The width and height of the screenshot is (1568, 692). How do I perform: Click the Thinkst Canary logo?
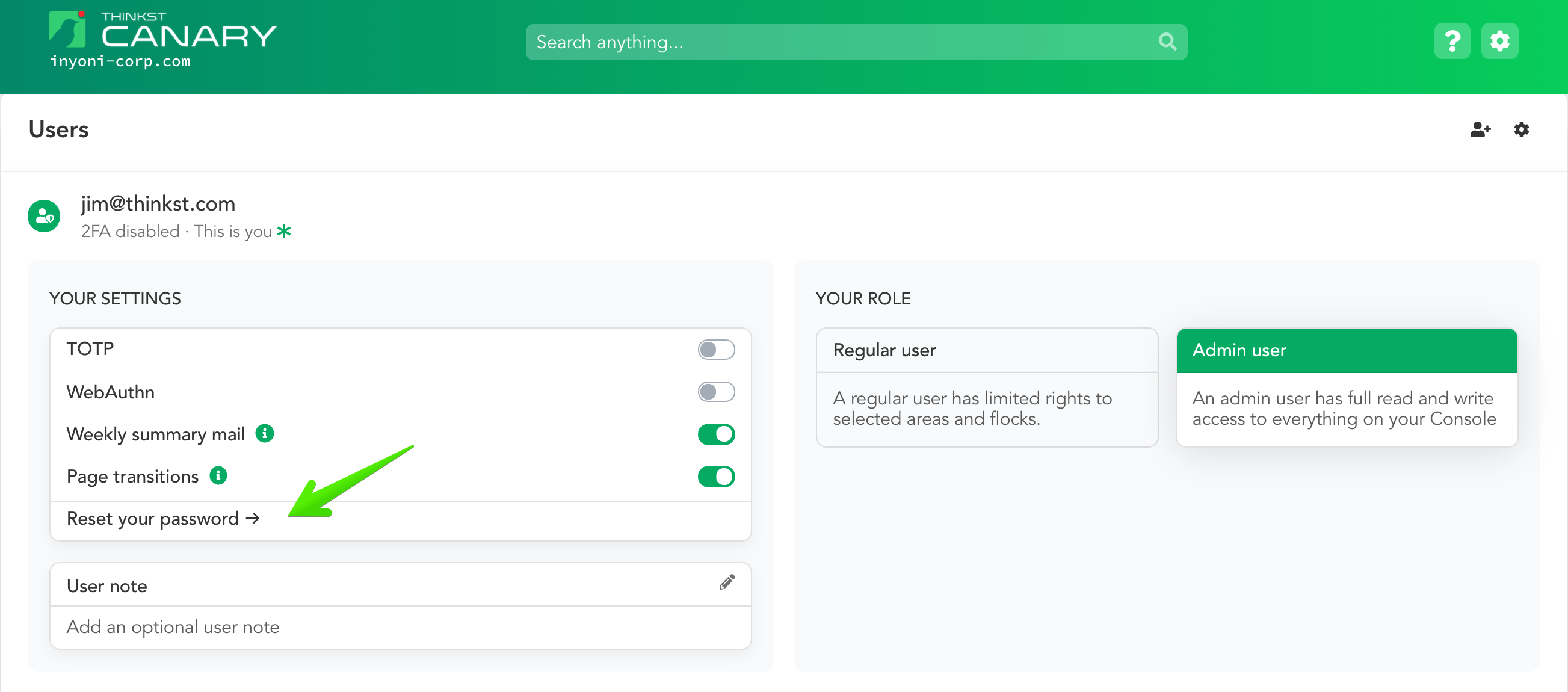pyautogui.click(x=162, y=31)
